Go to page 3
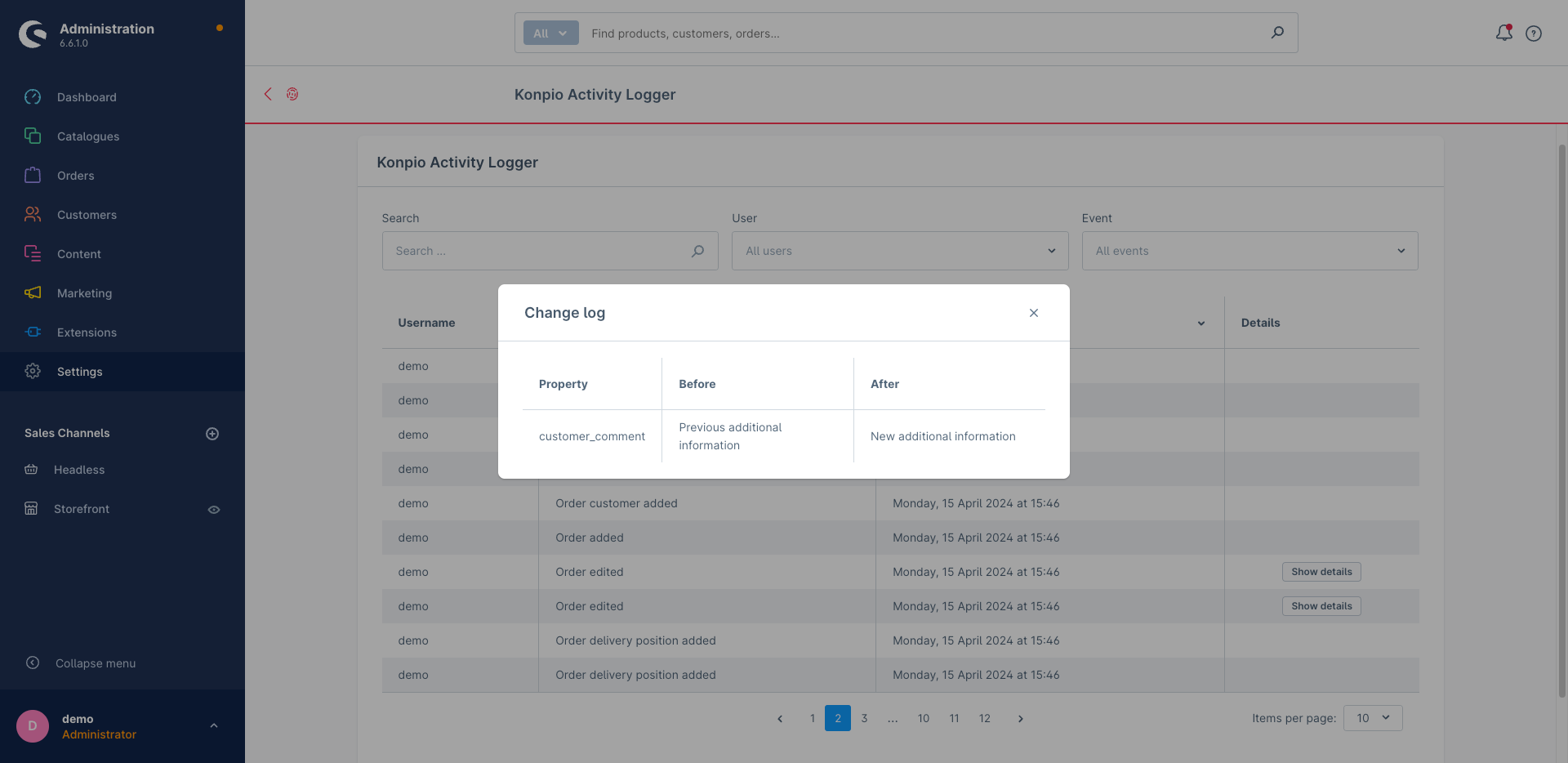The width and height of the screenshot is (1568, 763). (864, 718)
